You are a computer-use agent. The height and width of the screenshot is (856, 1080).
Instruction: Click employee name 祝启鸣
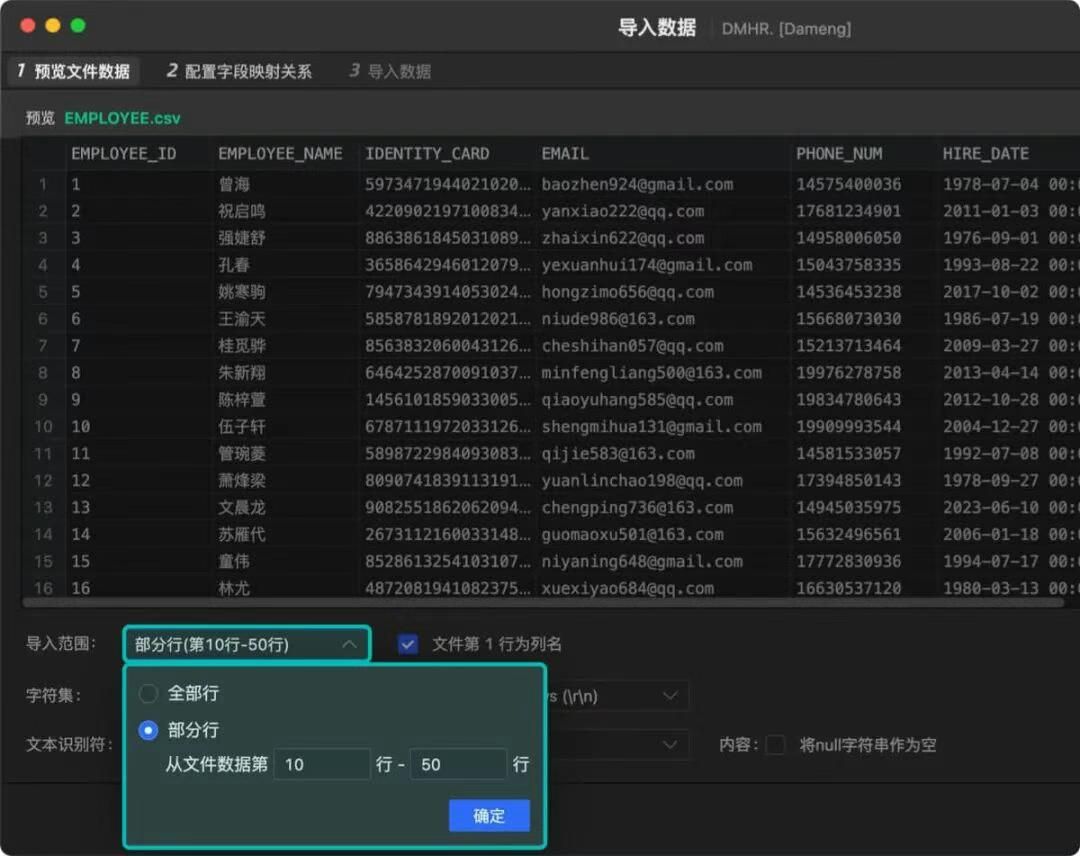tap(242, 211)
